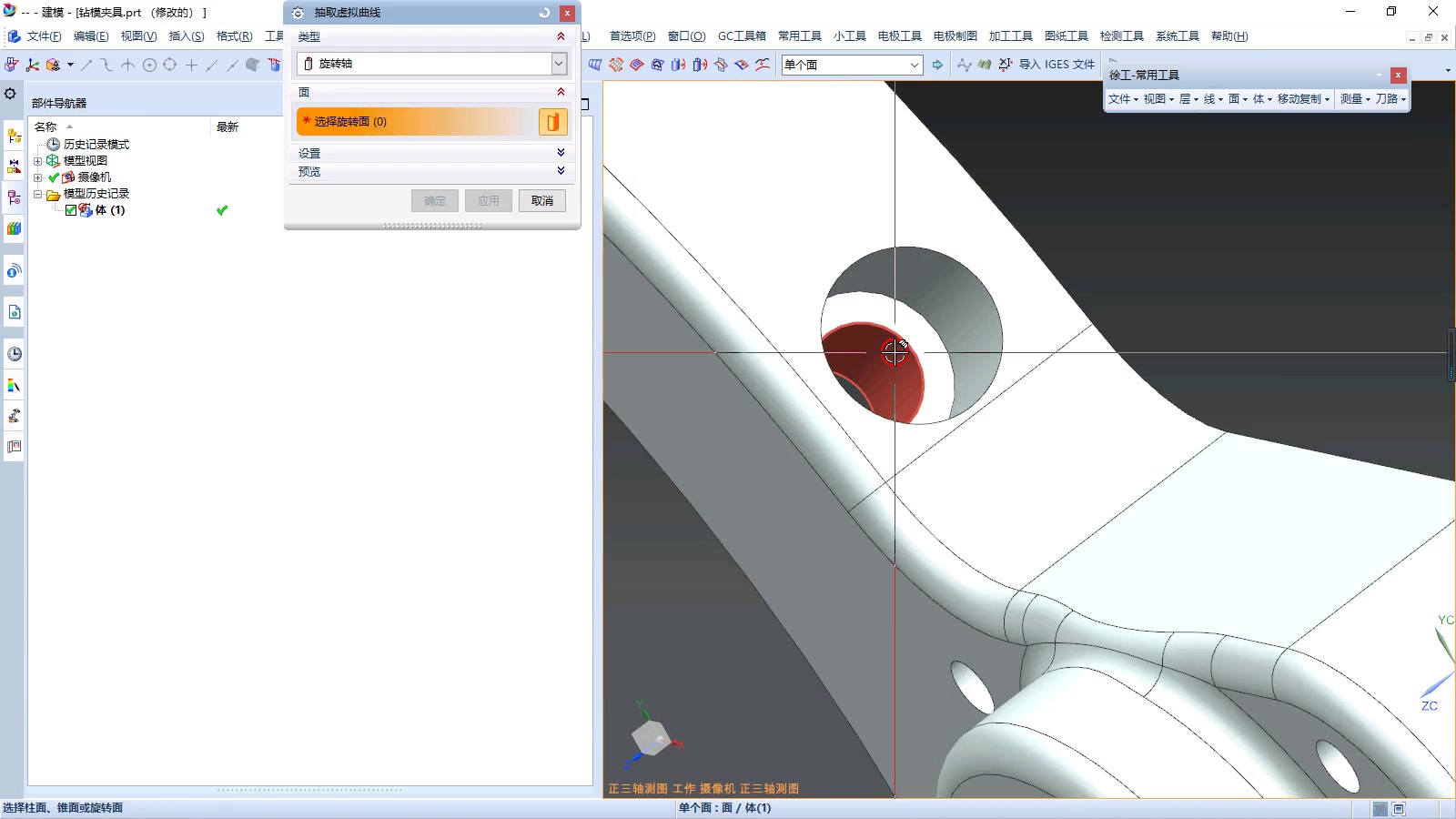Image resolution: width=1456 pixels, height=819 pixels.
Task: Click the 最新 column header
Action: (x=227, y=127)
